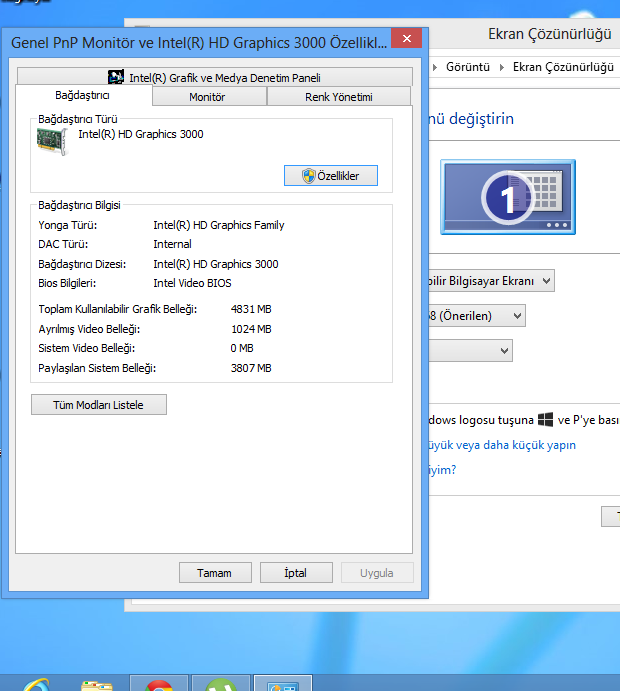Cancel with the İptal button

pos(296,572)
